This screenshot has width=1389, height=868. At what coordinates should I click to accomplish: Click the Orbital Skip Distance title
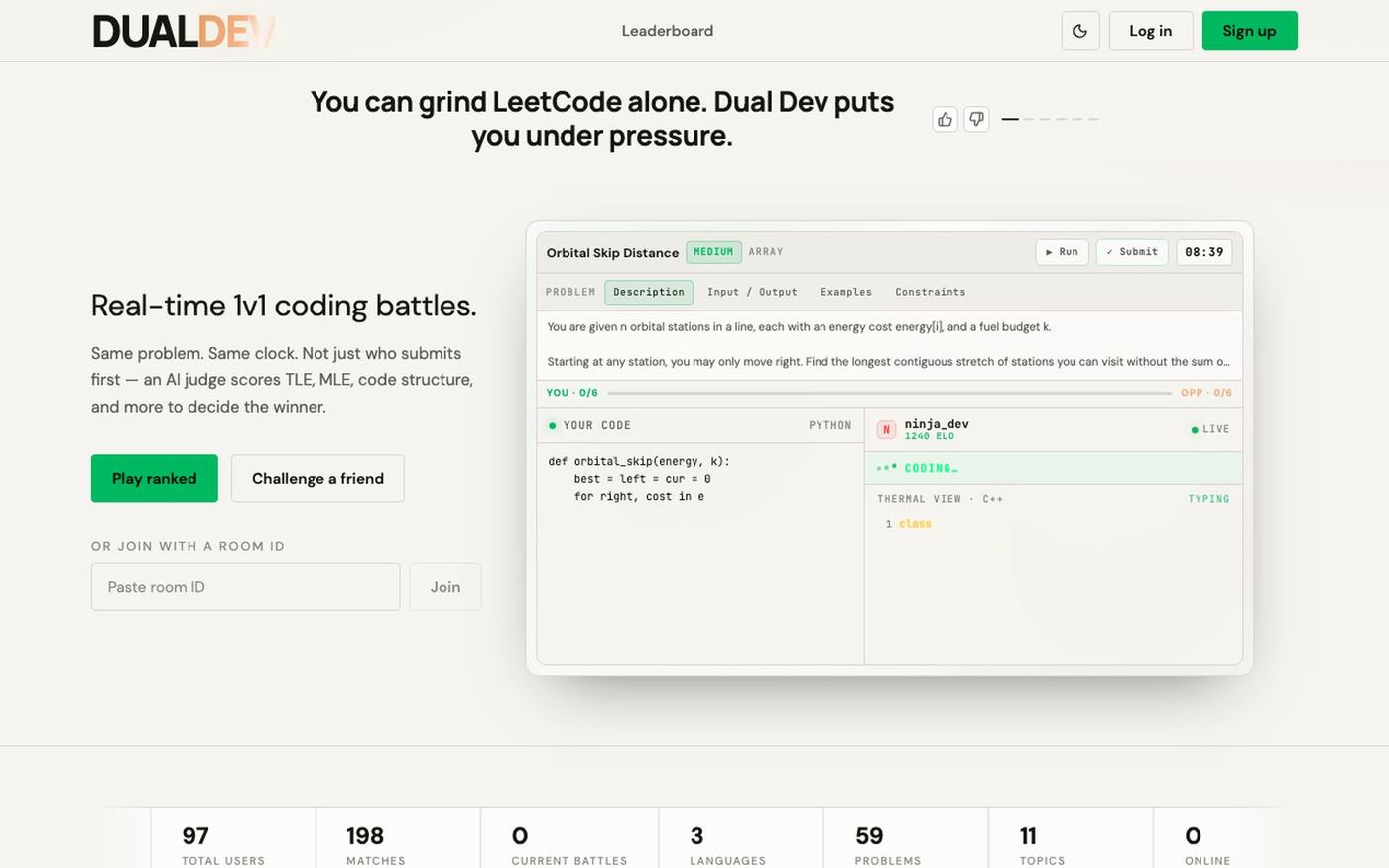click(x=612, y=253)
